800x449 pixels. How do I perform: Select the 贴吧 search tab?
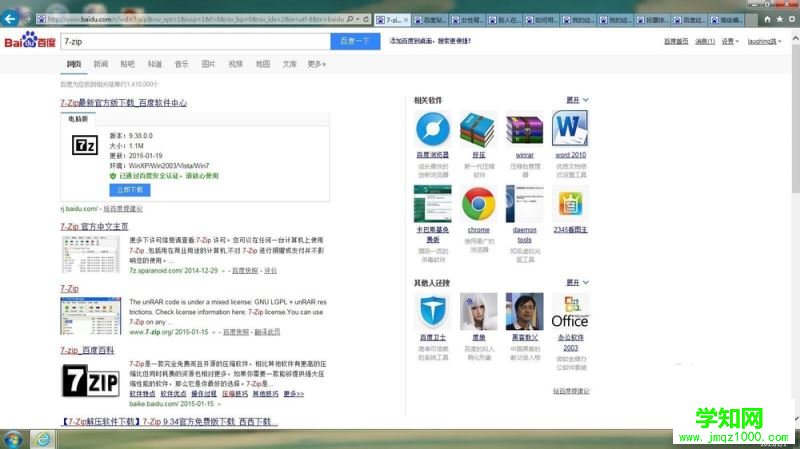pos(128,64)
